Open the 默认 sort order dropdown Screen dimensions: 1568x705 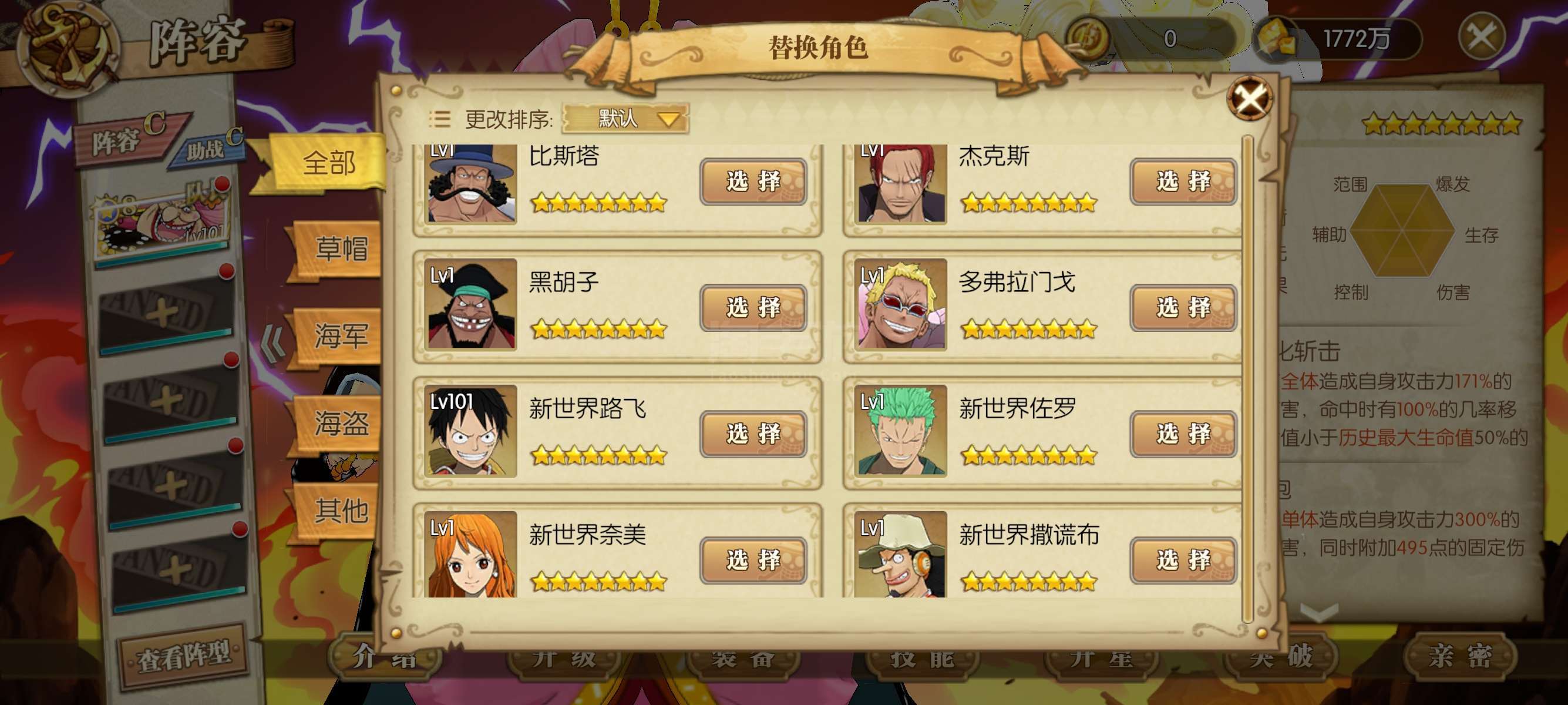click(625, 119)
